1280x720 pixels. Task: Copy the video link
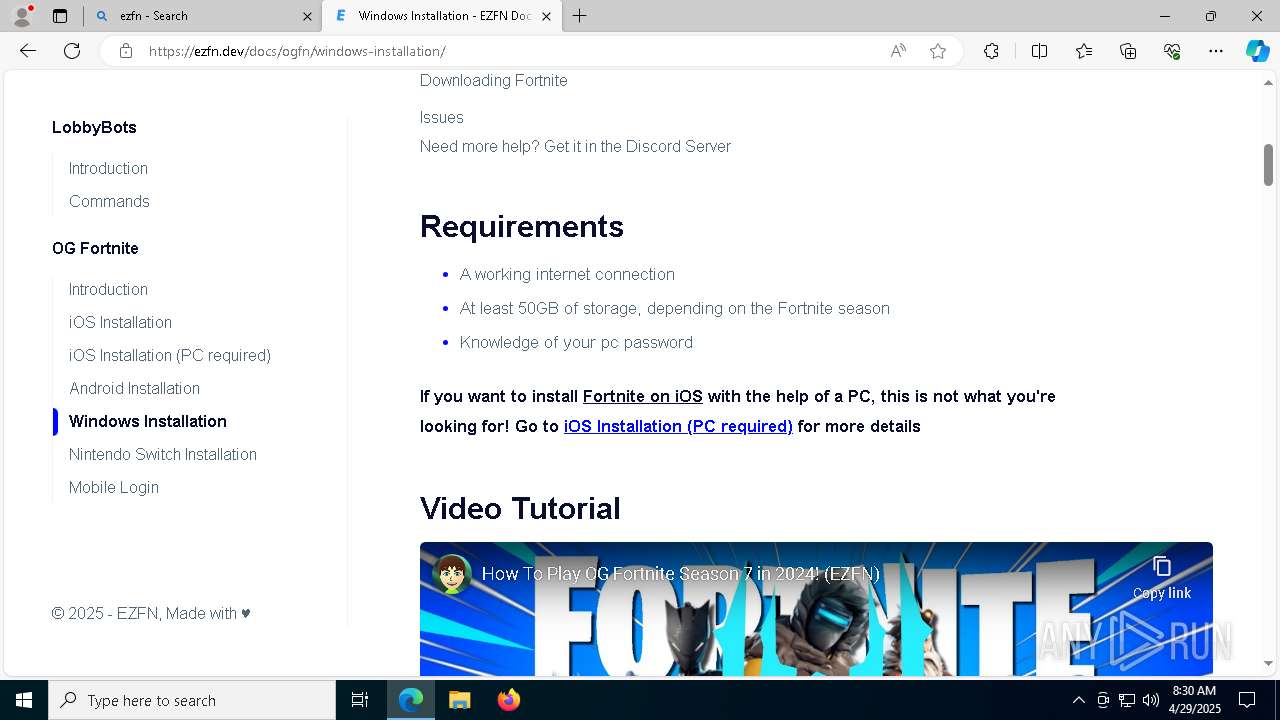(1162, 578)
